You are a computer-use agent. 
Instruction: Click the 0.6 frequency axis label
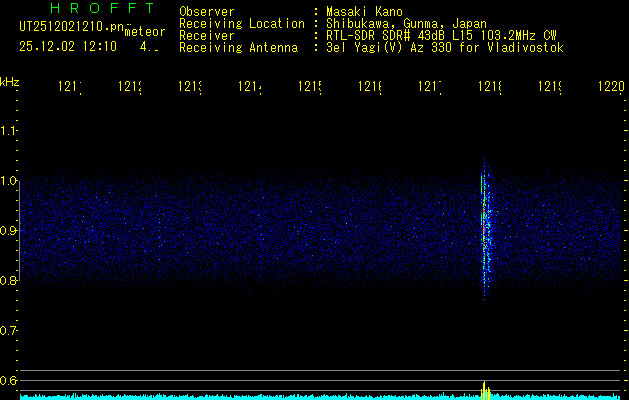coord(8,380)
